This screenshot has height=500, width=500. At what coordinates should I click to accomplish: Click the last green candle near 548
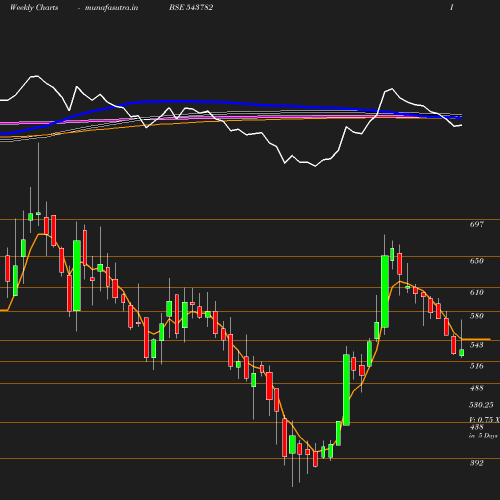pyautogui.click(x=462, y=353)
